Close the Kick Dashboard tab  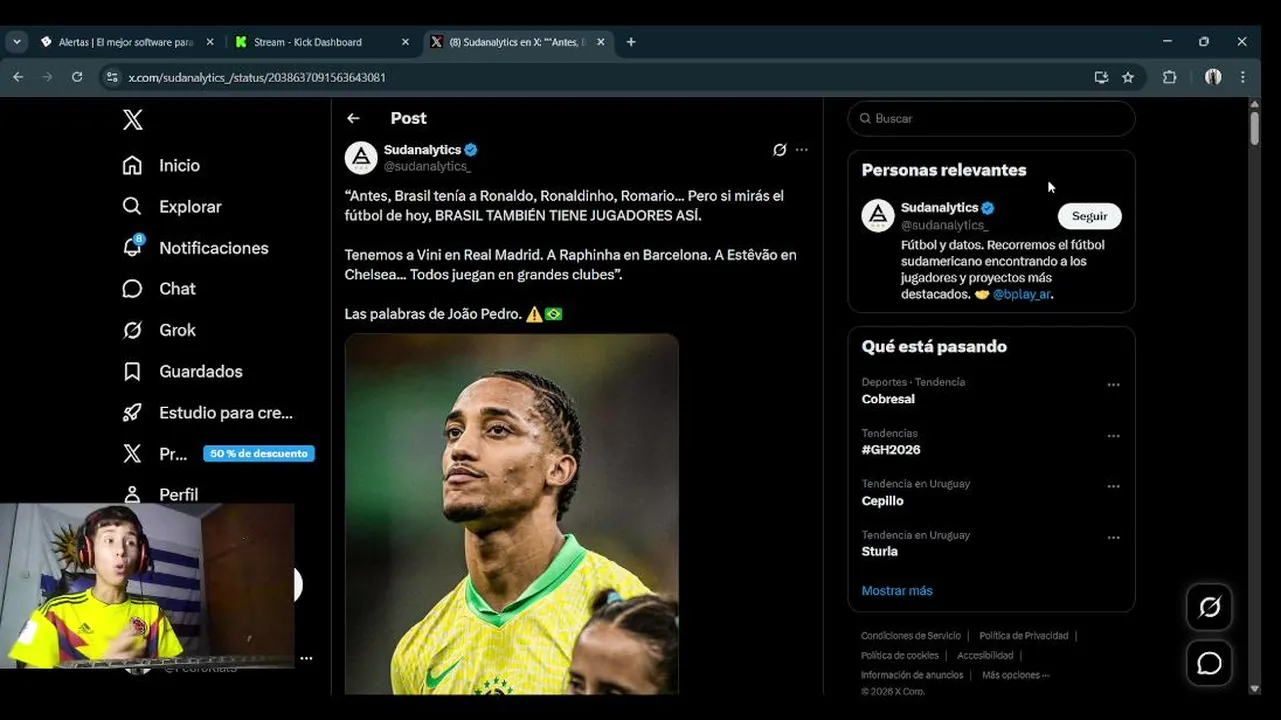coord(405,42)
